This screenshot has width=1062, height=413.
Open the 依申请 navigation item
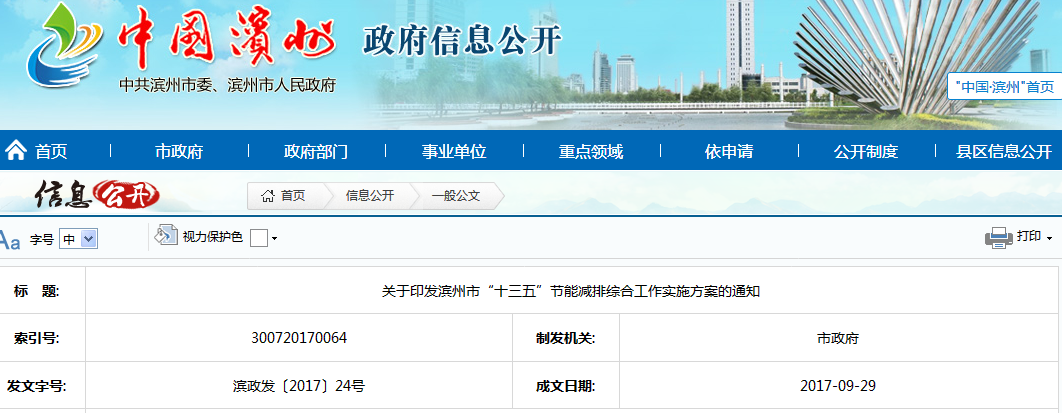(728, 152)
